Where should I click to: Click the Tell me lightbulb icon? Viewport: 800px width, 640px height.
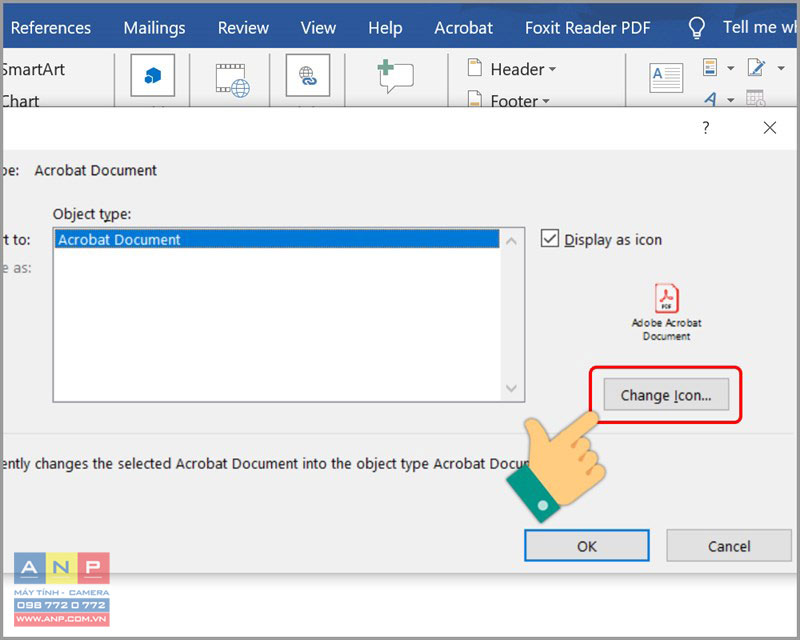[696, 28]
